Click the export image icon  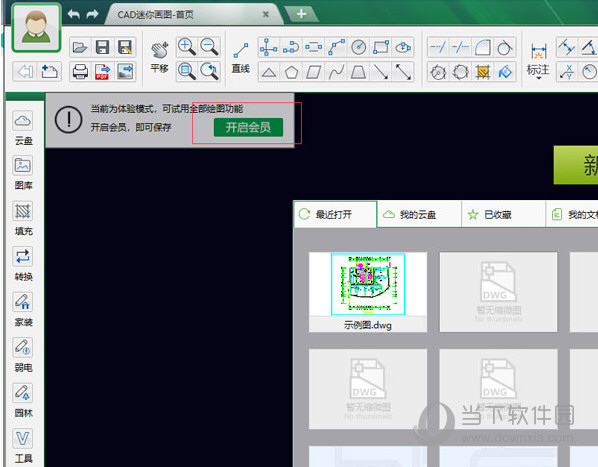tap(125, 71)
